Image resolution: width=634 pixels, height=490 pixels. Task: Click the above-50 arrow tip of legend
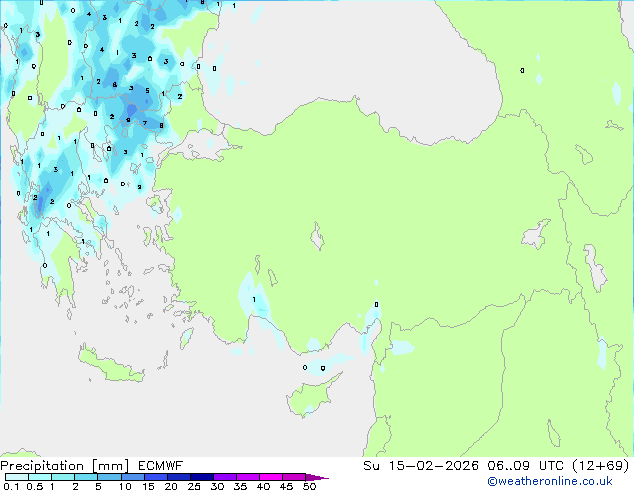(317, 477)
